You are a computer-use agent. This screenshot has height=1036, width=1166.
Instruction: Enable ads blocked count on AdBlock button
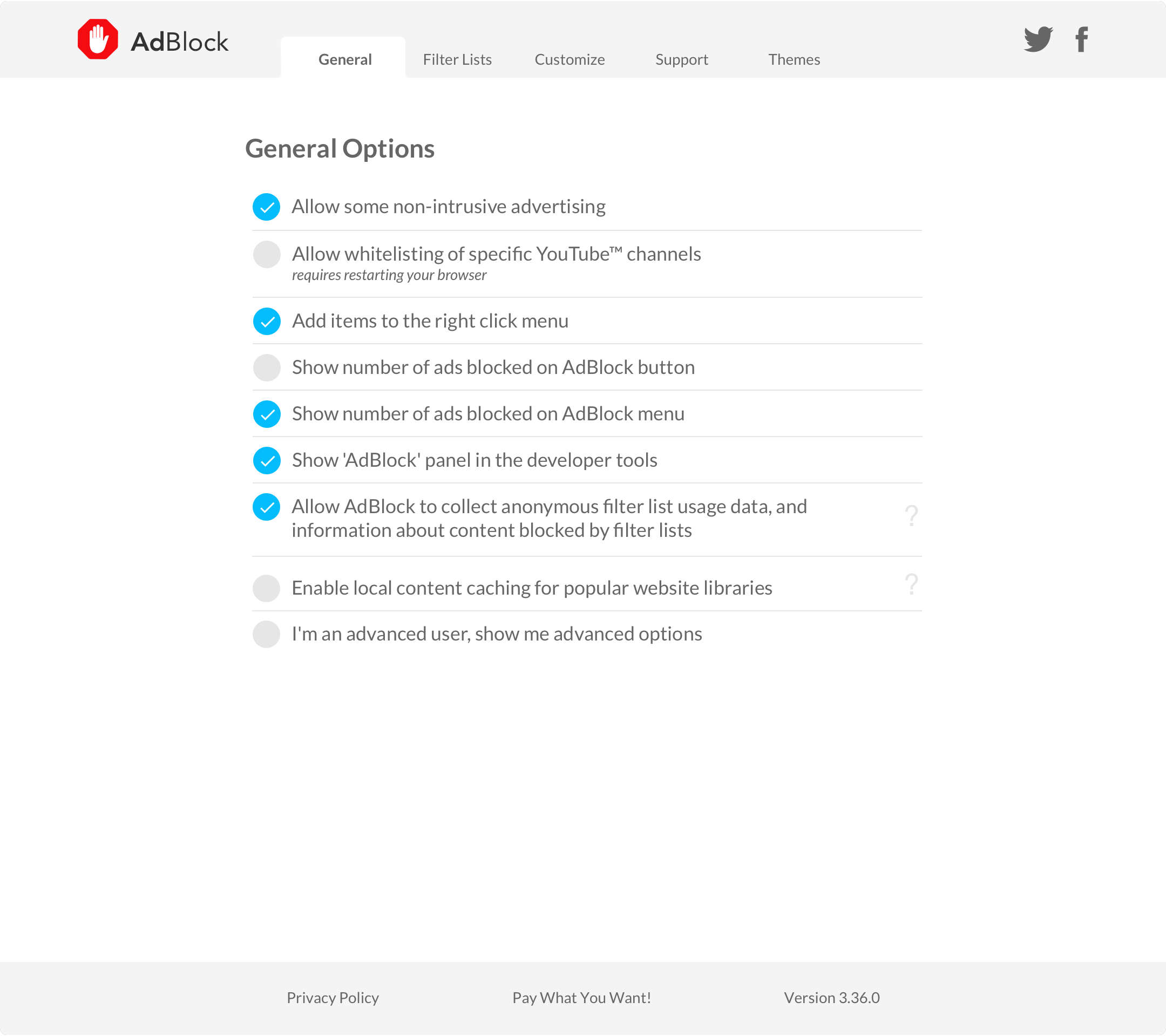(267, 368)
